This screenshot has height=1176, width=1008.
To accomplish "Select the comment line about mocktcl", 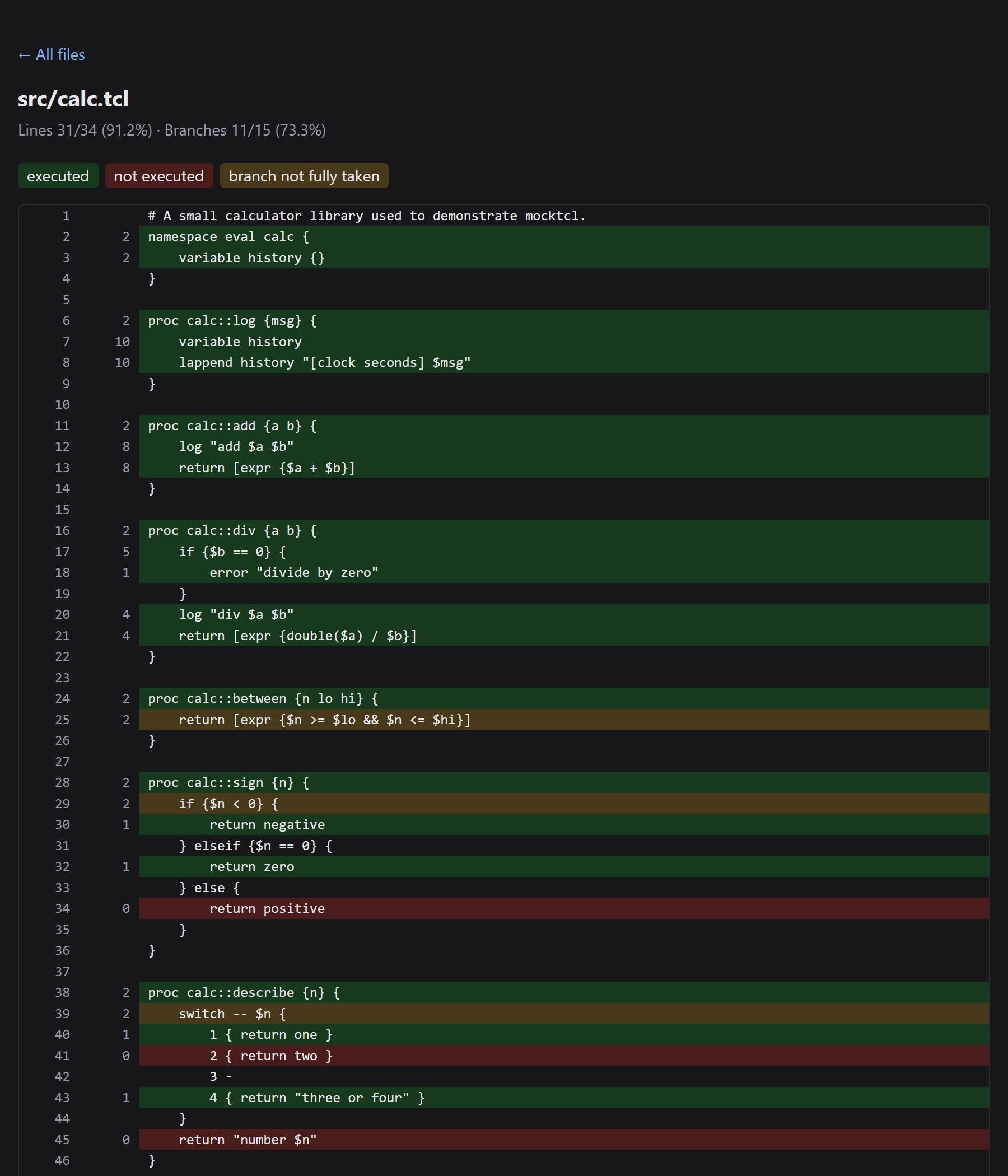I will point(564,216).
